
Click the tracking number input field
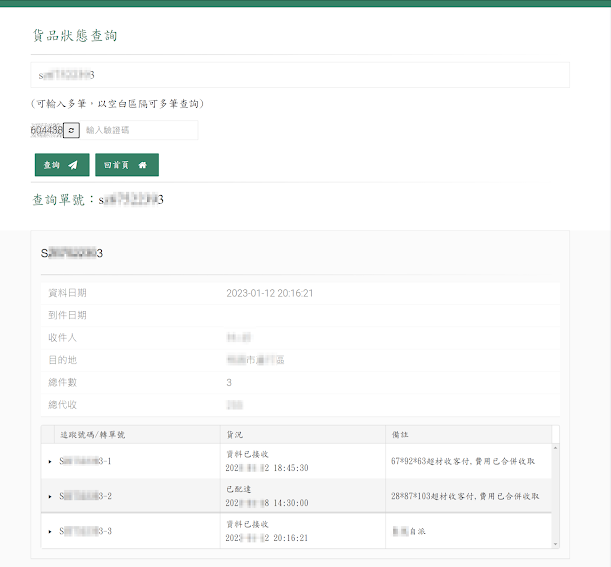coord(300,75)
